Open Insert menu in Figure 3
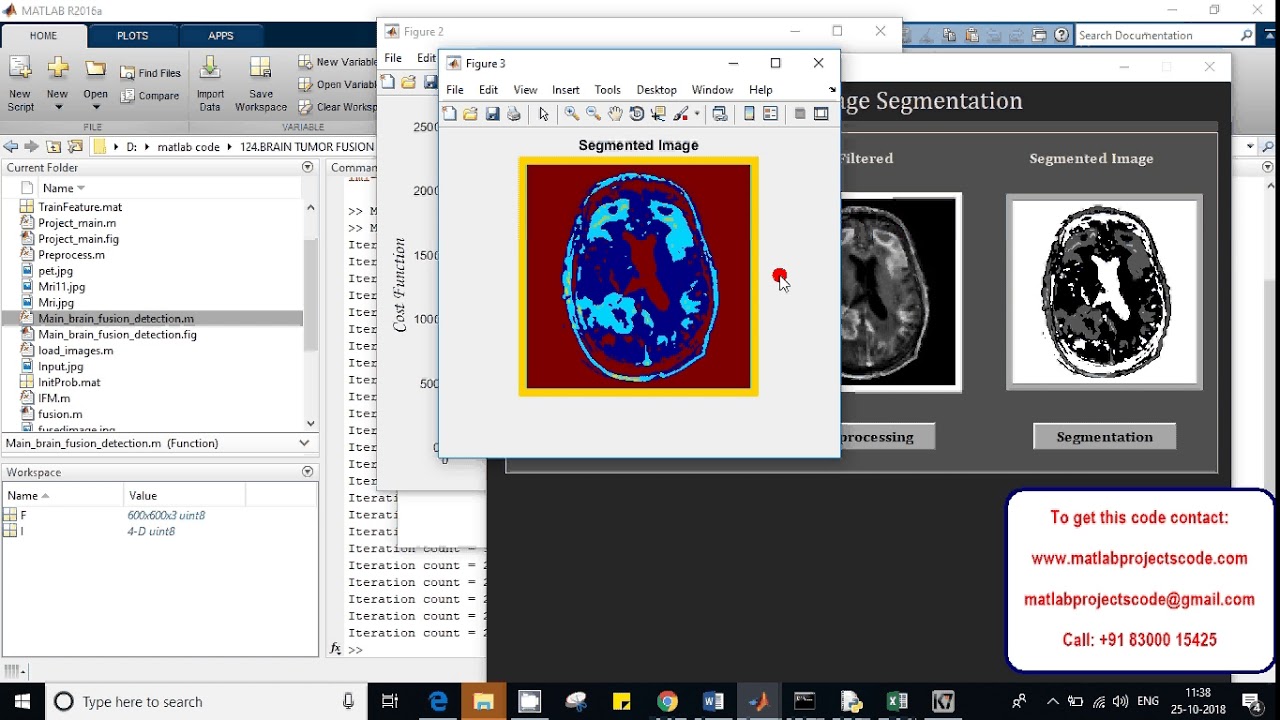This screenshot has height=720, width=1280. tap(566, 90)
